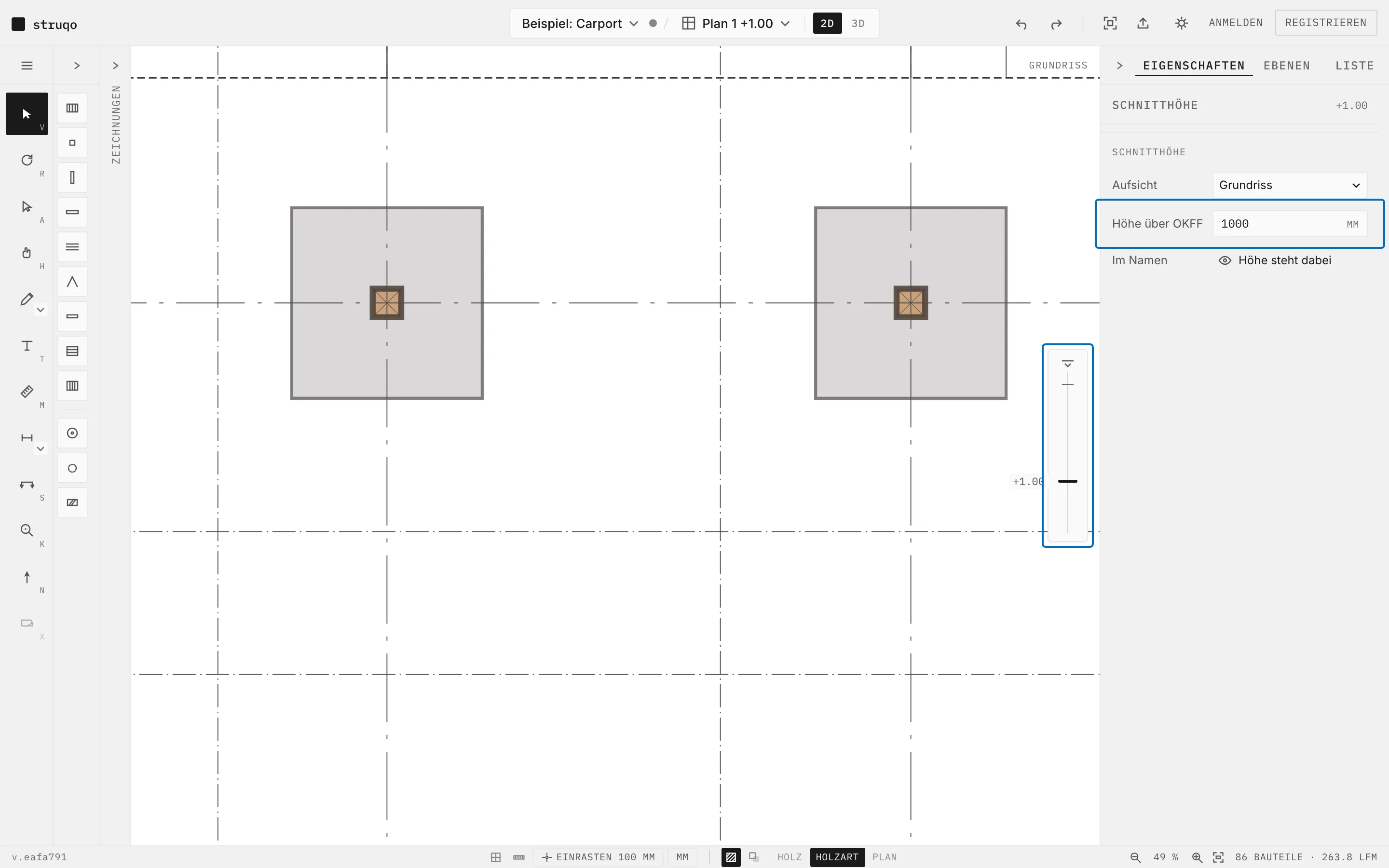Toggle grid display in the status bar
This screenshot has height=868, width=1389.
pyautogui.click(x=496, y=857)
